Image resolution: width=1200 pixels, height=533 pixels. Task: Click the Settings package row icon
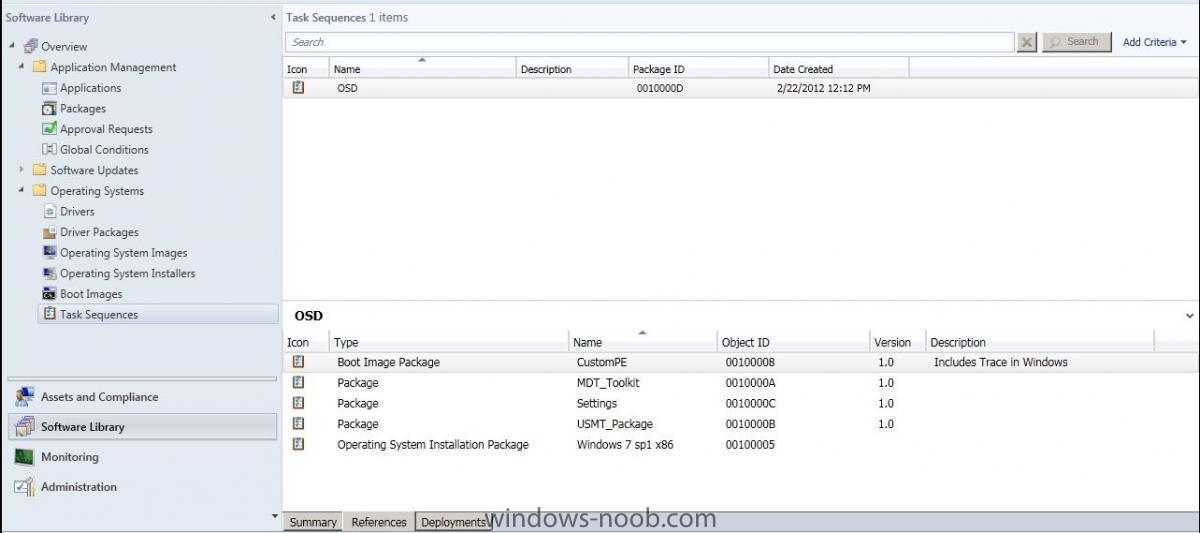coord(297,403)
